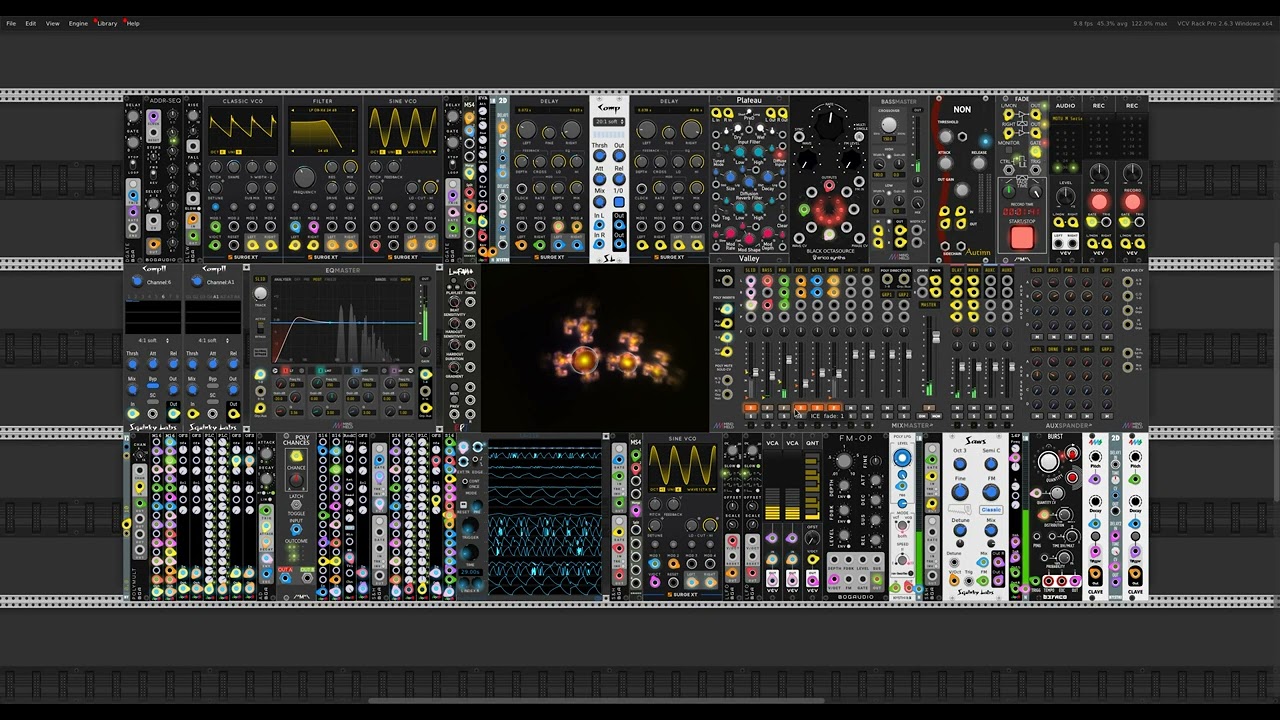Click the FADE TRIG jack
Screen dimensions: 1280x720
click(1035, 170)
